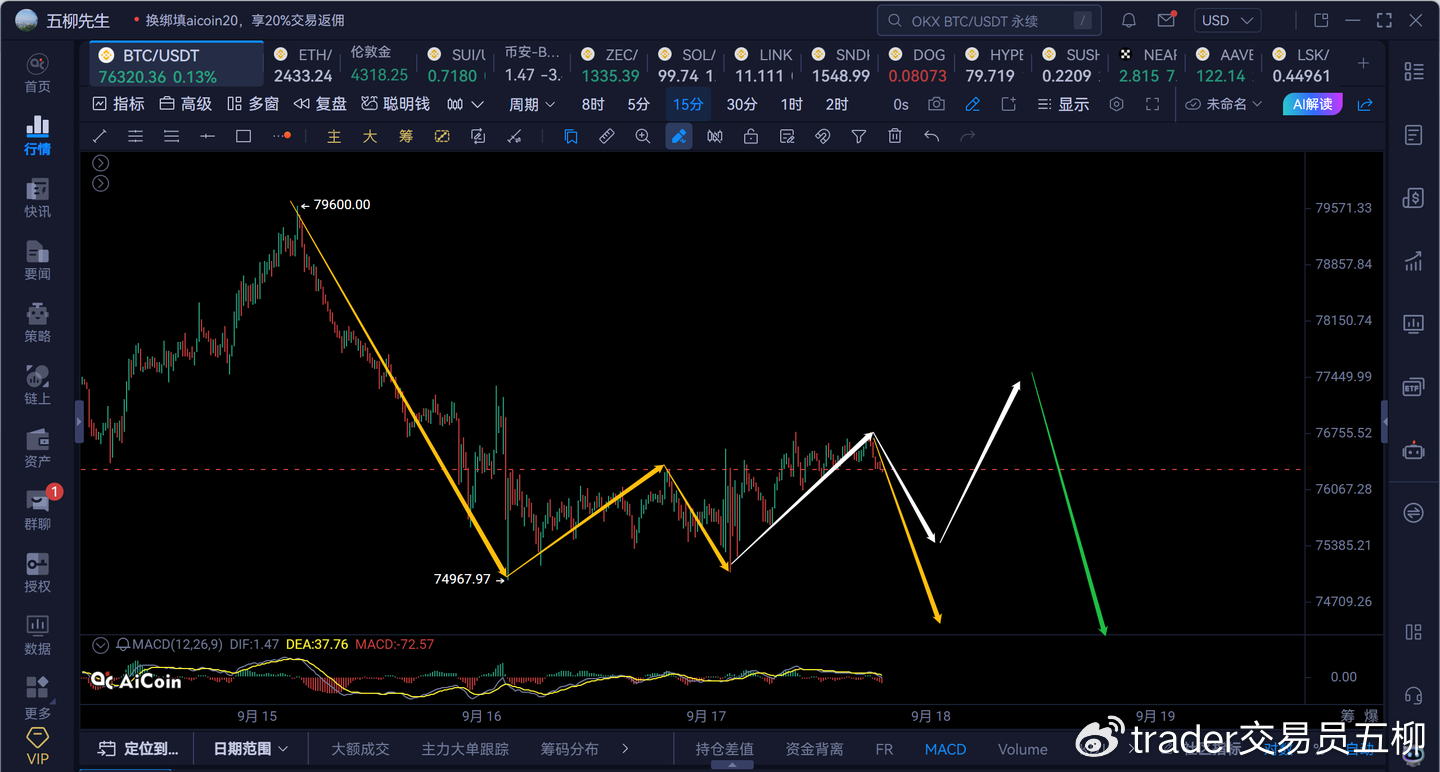The image size is (1440, 772).
Task: Open the ruler measurement tool
Action: [607, 137]
